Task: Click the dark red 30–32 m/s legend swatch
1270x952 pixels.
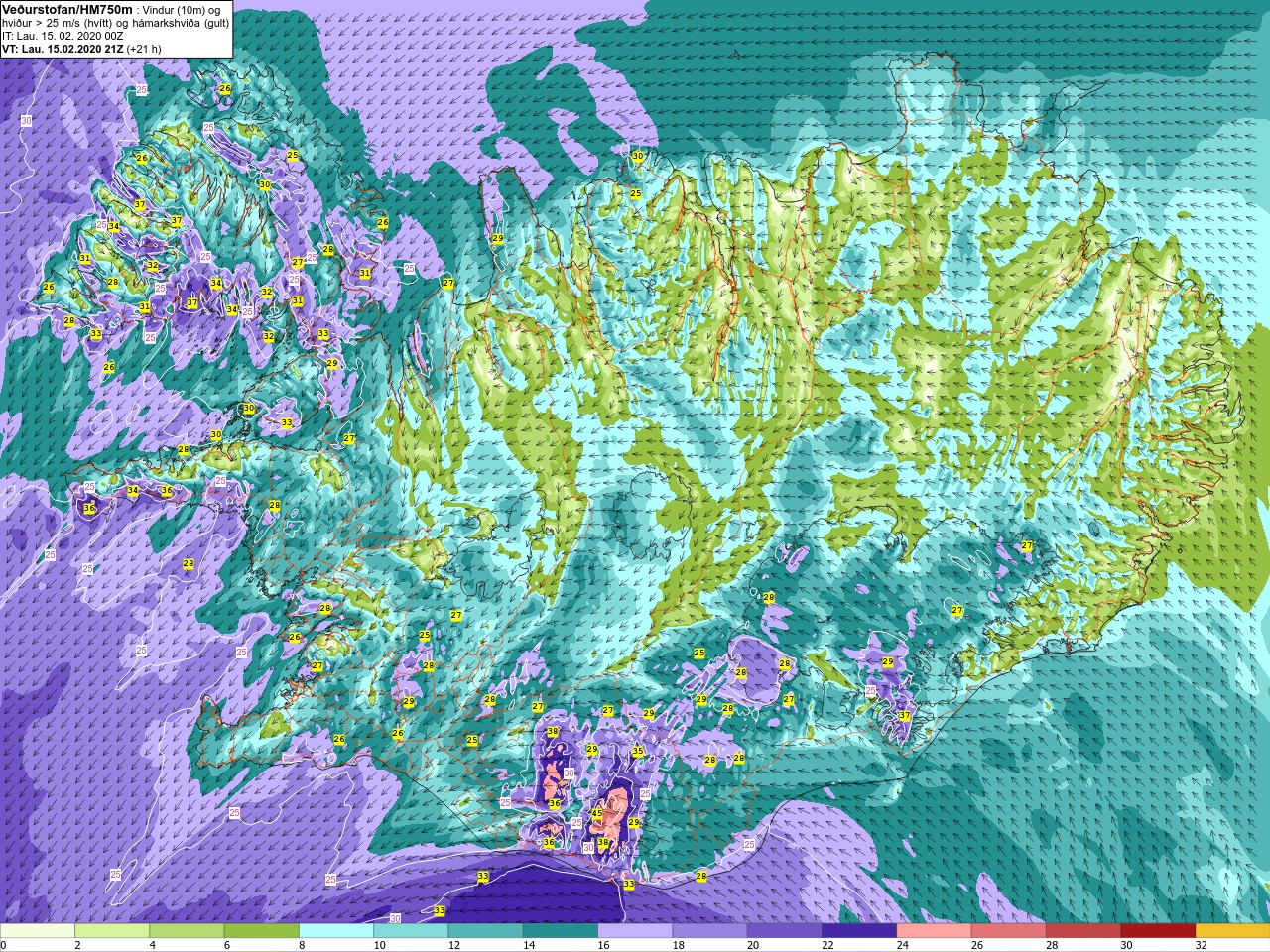Action: [1159, 931]
